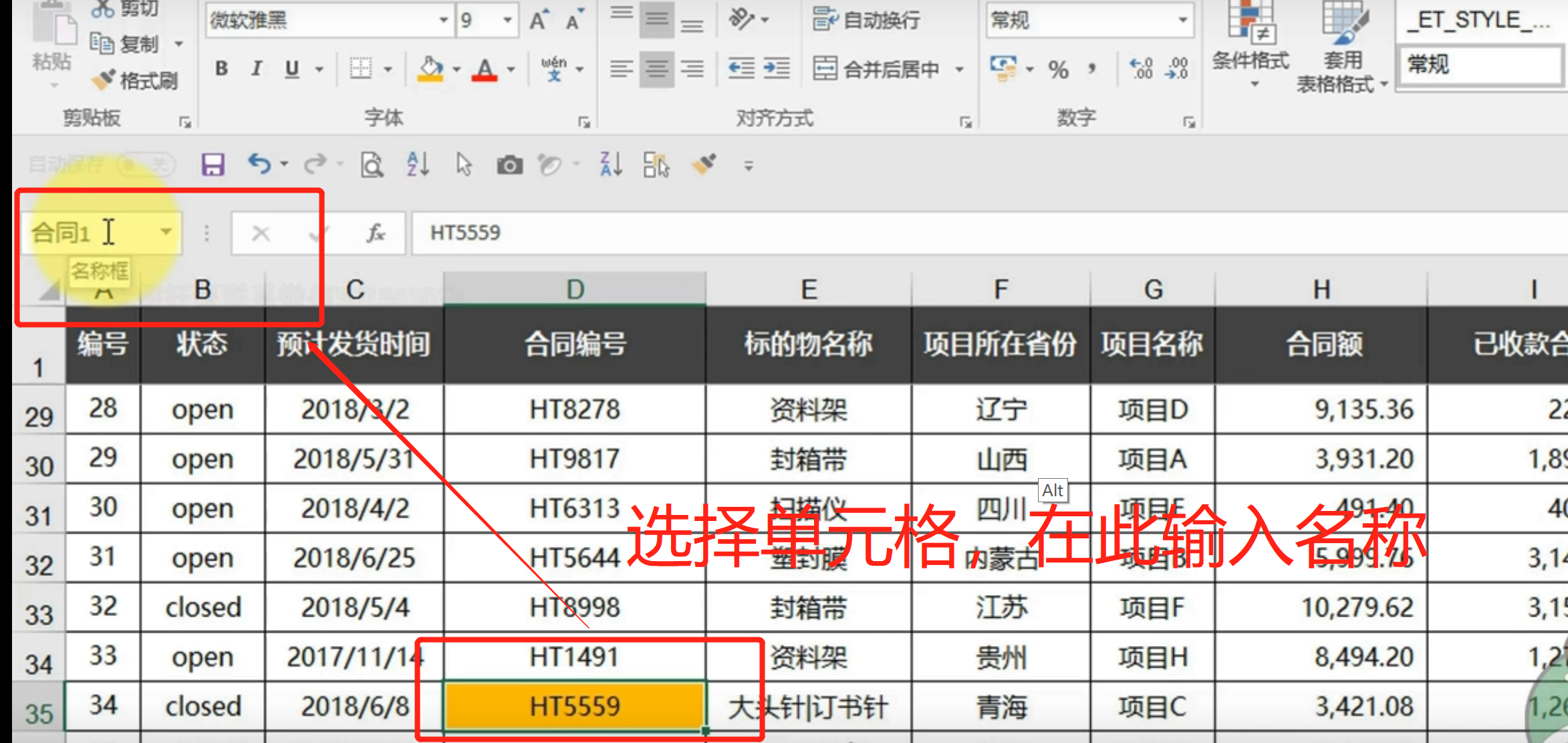The height and width of the screenshot is (743, 1568).
Task: Apply fill color with the paint bucket icon
Action: [x=432, y=67]
